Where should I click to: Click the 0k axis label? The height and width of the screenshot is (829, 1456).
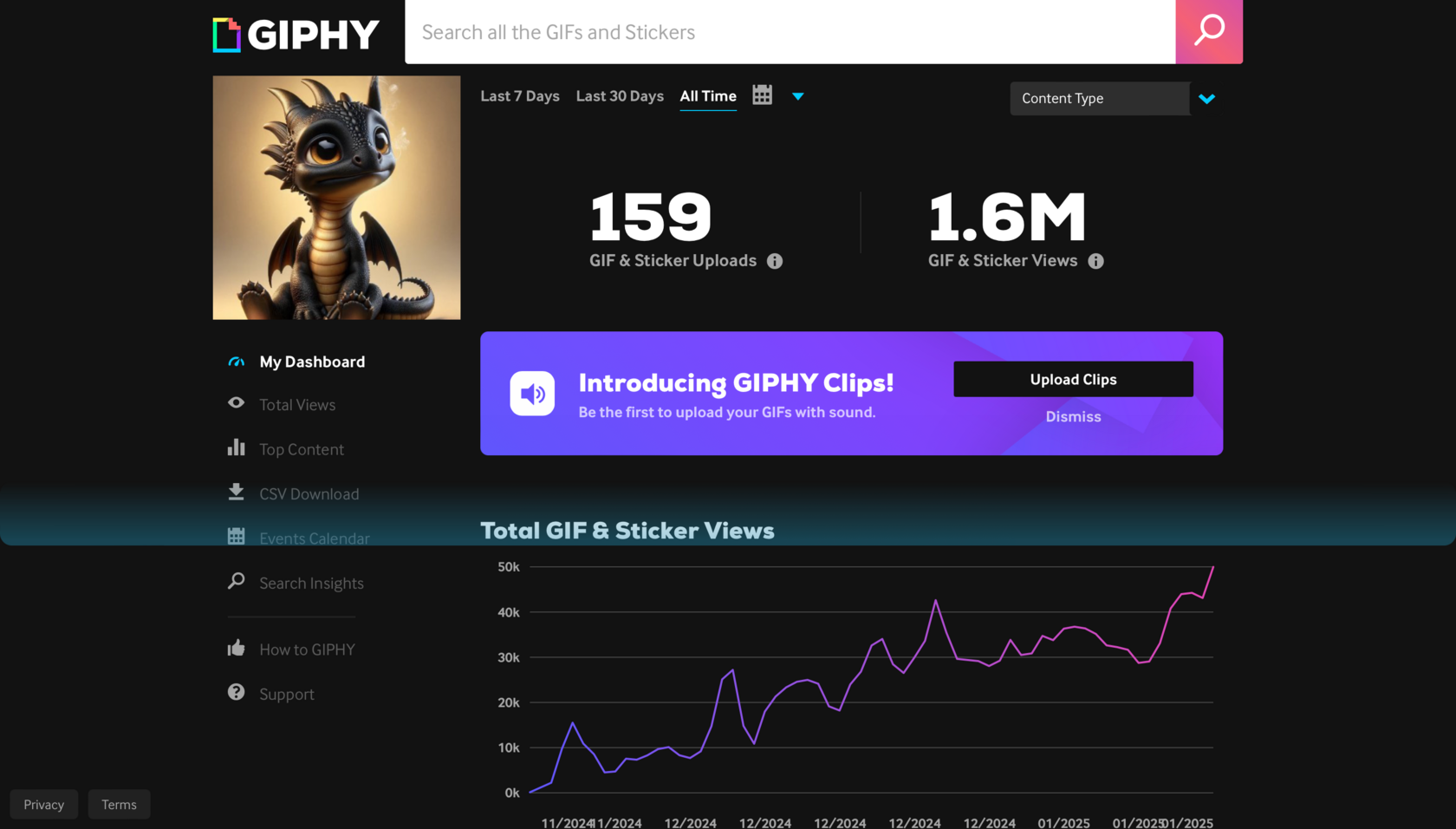(x=512, y=793)
